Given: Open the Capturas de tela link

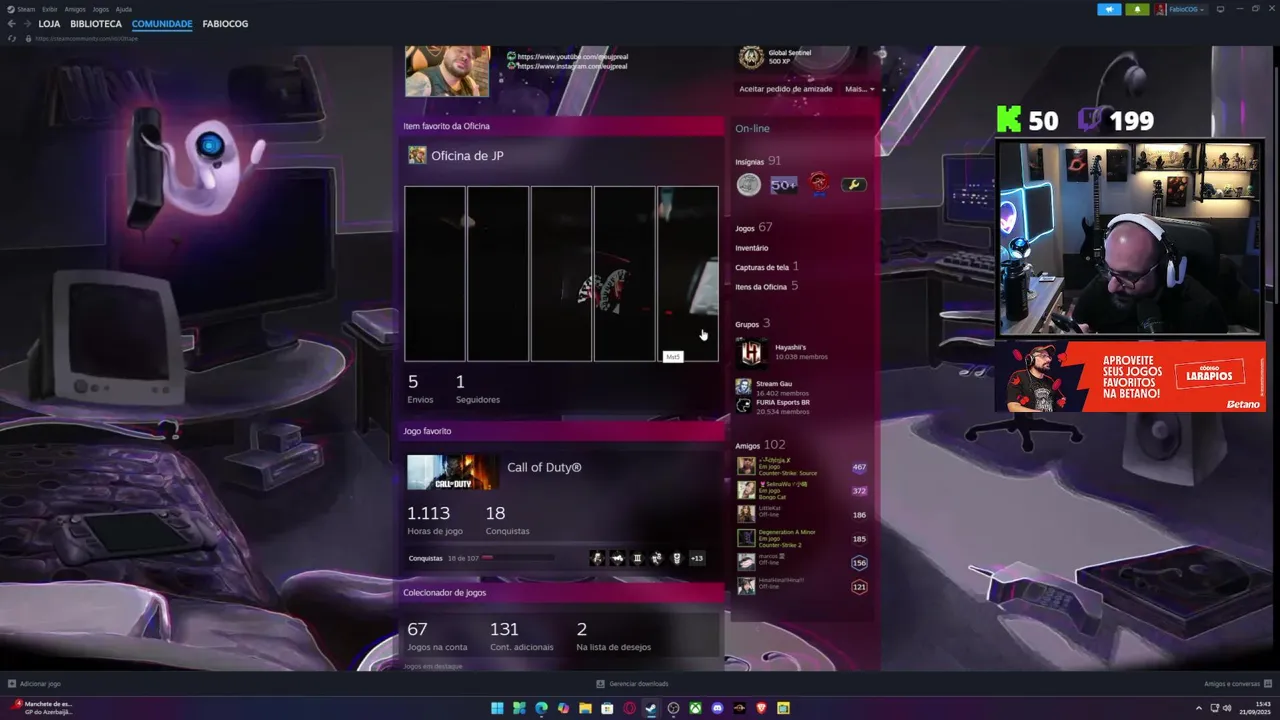Looking at the screenshot, I should pos(767,267).
